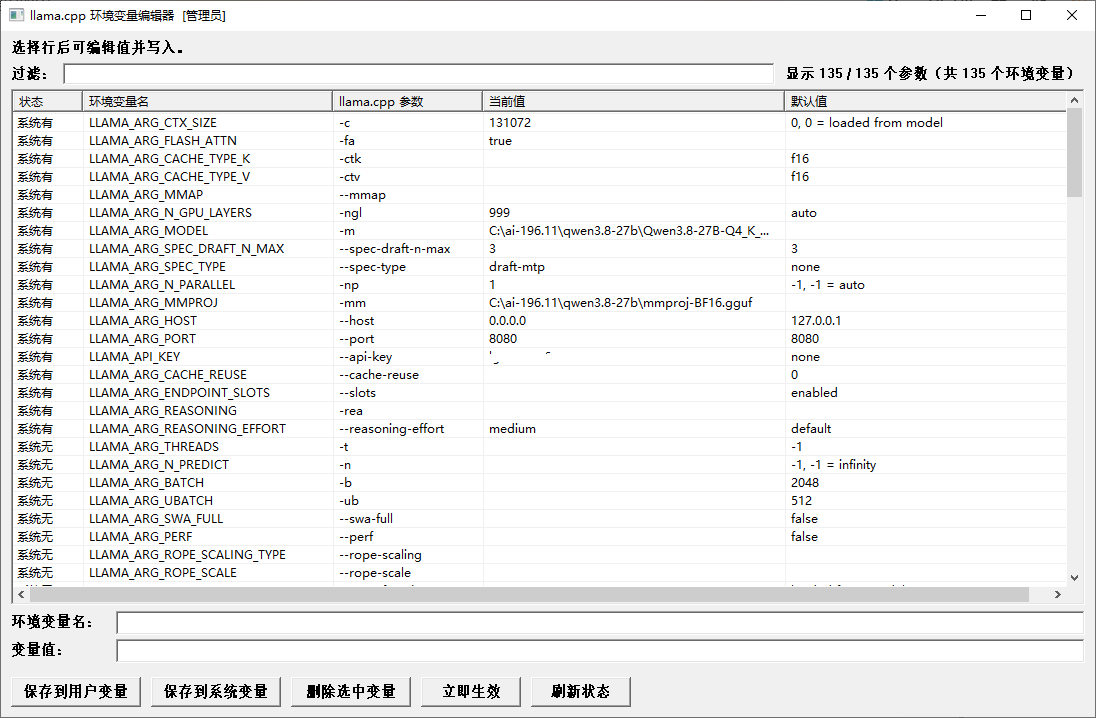Viewport: 1096px width, 718px height.
Task: Click the --spec-draft-n-max parameter cell
Action: point(394,249)
